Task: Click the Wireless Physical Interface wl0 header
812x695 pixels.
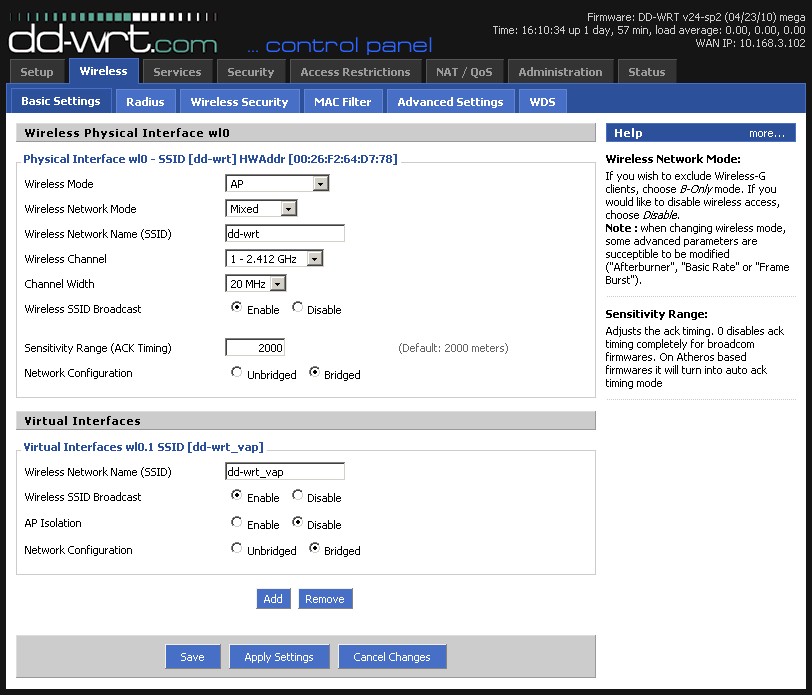Action: click(306, 133)
